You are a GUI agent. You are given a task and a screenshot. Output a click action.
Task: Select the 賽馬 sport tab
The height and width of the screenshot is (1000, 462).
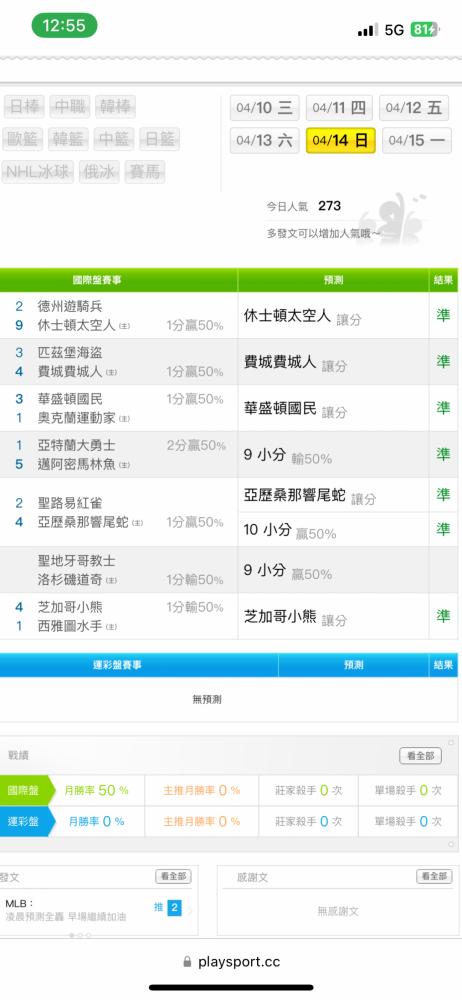145,172
